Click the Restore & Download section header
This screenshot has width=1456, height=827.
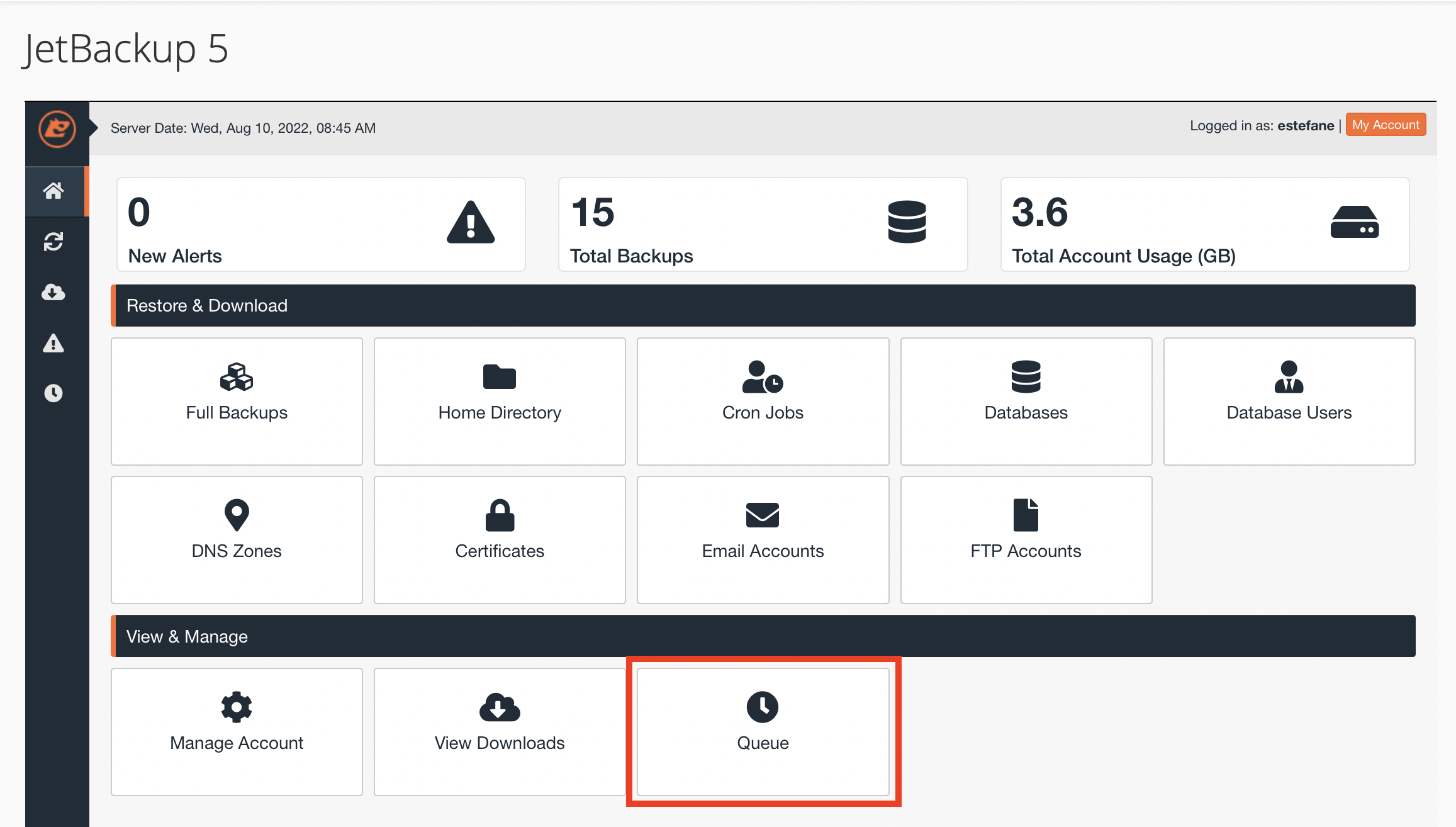(x=763, y=305)
